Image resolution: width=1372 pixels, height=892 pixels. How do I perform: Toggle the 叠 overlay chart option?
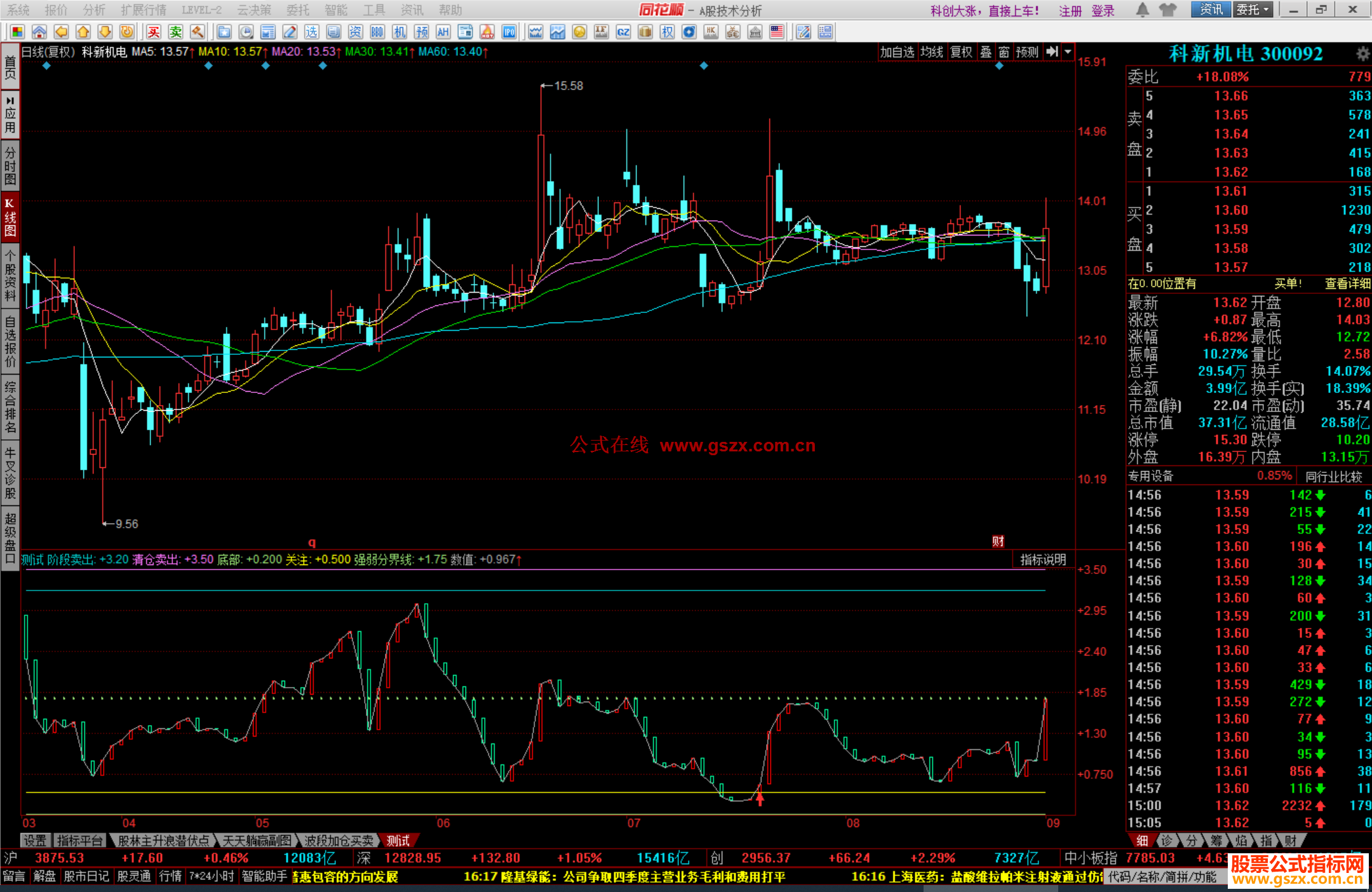[x=986, y=52]
